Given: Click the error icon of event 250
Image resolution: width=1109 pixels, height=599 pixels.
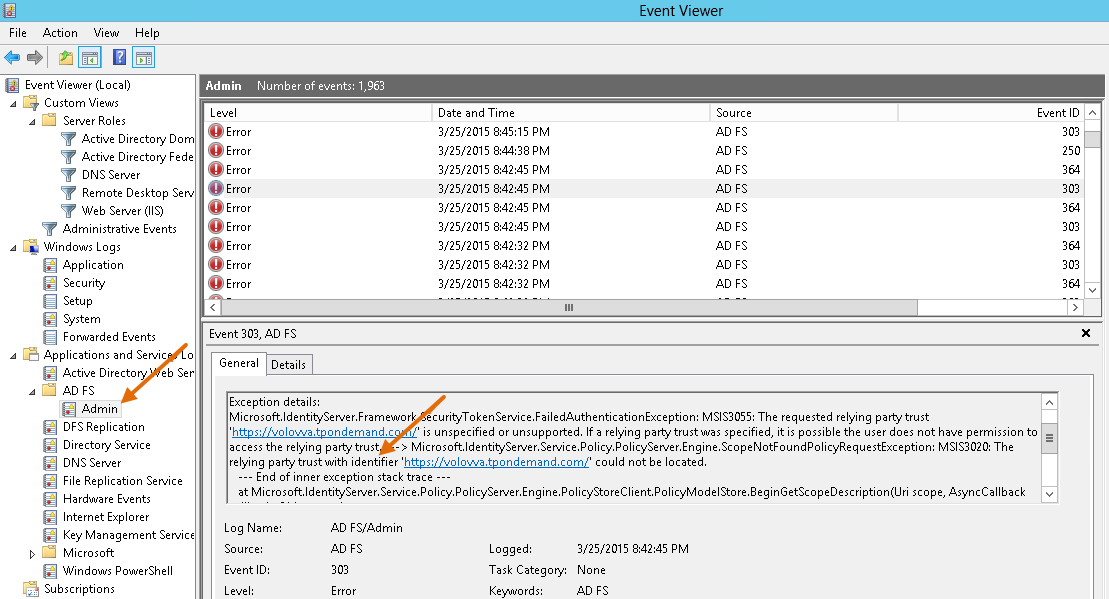Looking at the screenshot, I should (216, 151).
